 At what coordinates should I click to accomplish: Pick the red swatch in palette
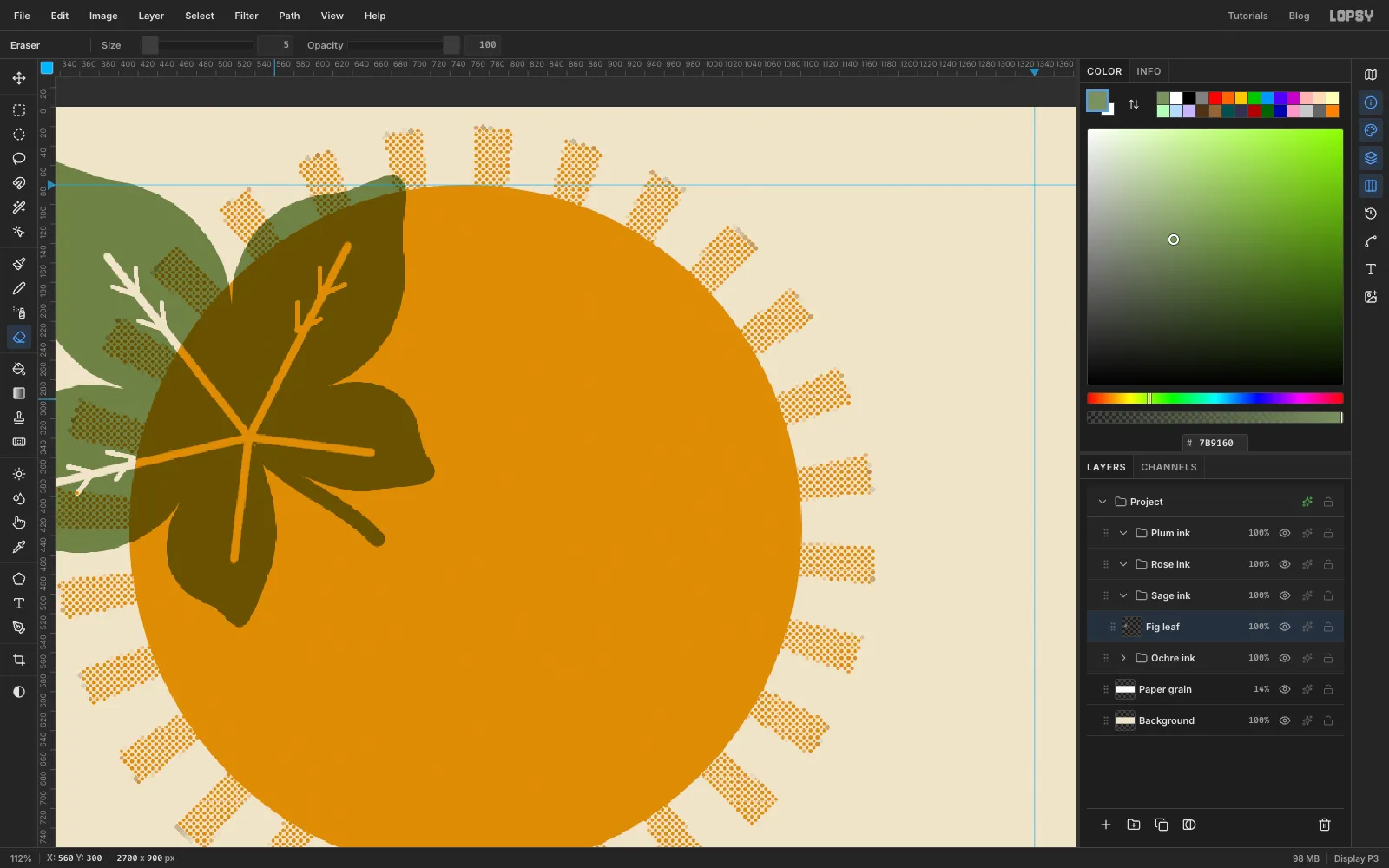(x=1215, y=98)
